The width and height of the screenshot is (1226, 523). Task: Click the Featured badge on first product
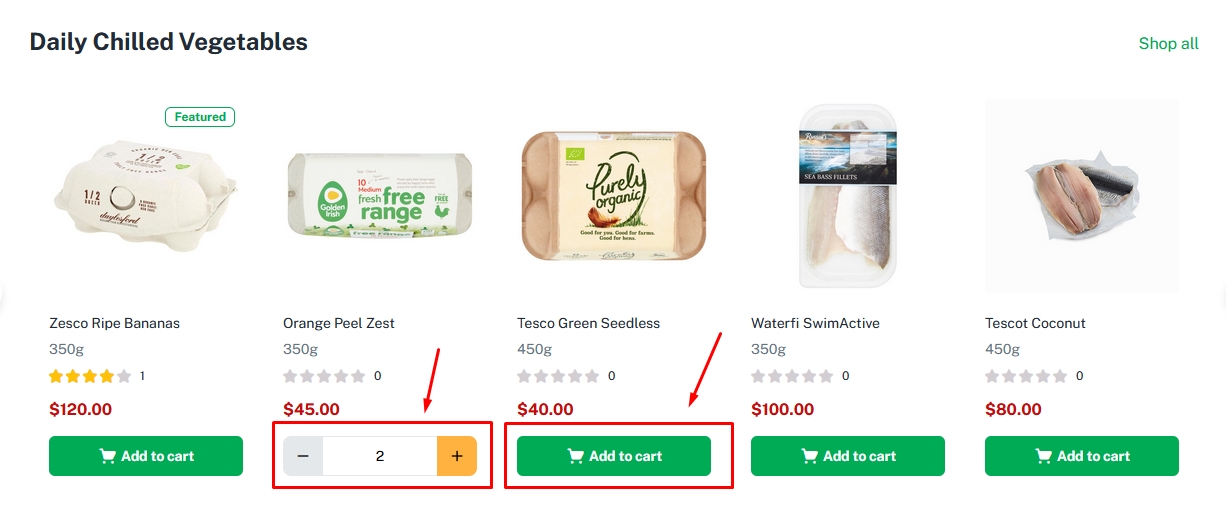(x=200, y=117)
